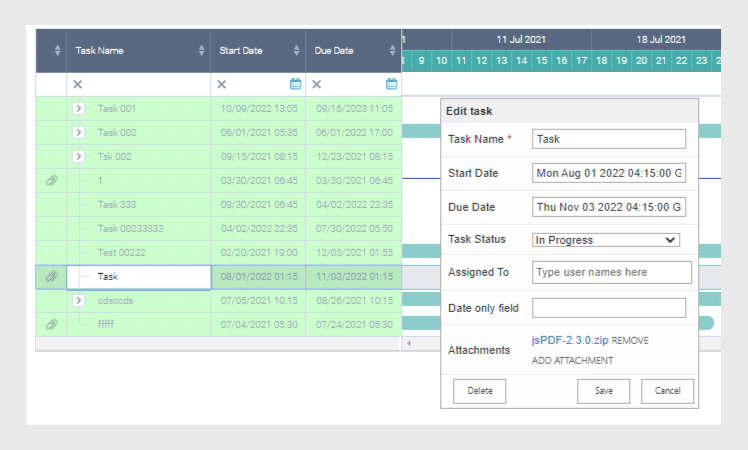Click the Start Date field in Edit task
The width and height of the screenshot is (748, 450).
coord(609,173)
